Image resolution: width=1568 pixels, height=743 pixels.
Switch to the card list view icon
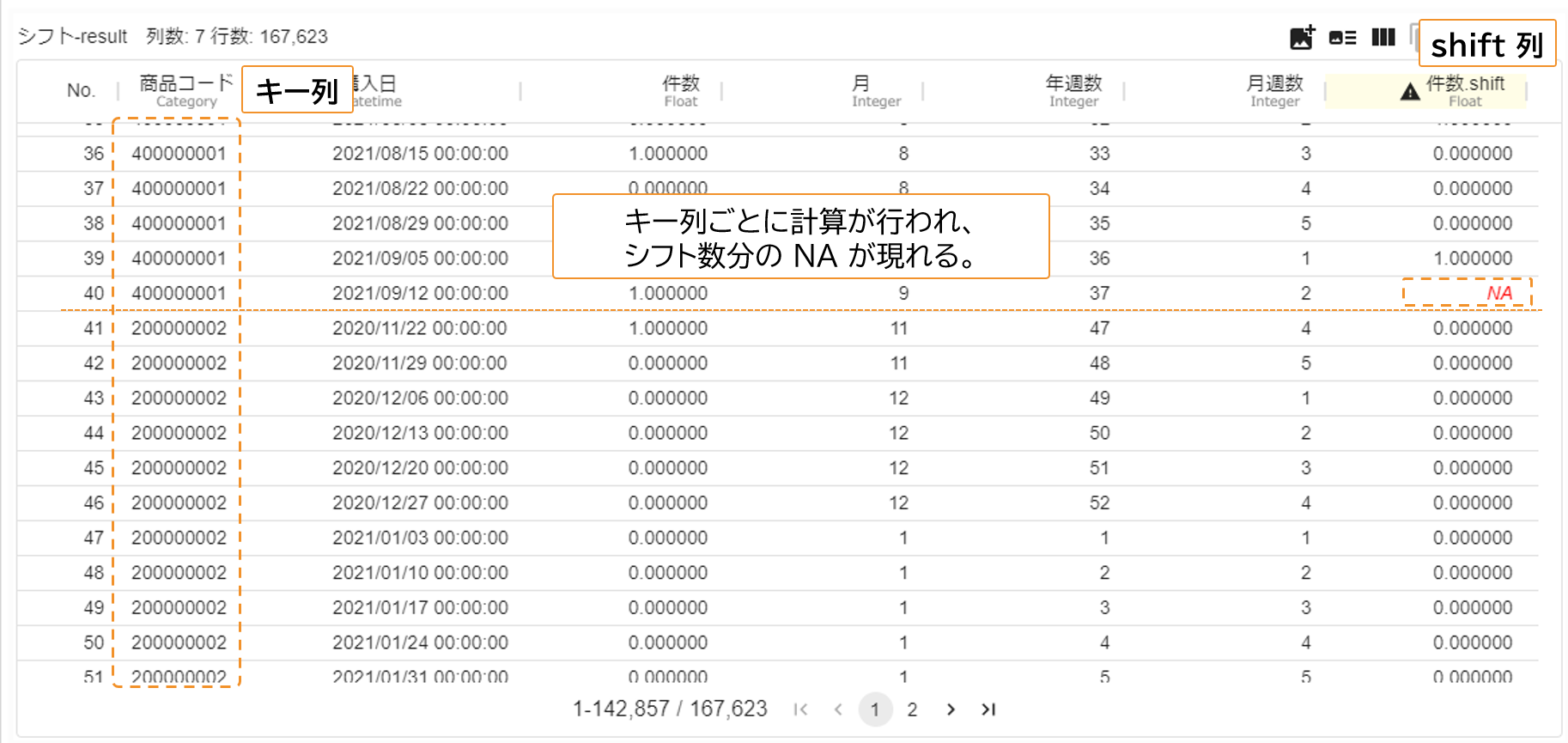[x=1342, y=37]
